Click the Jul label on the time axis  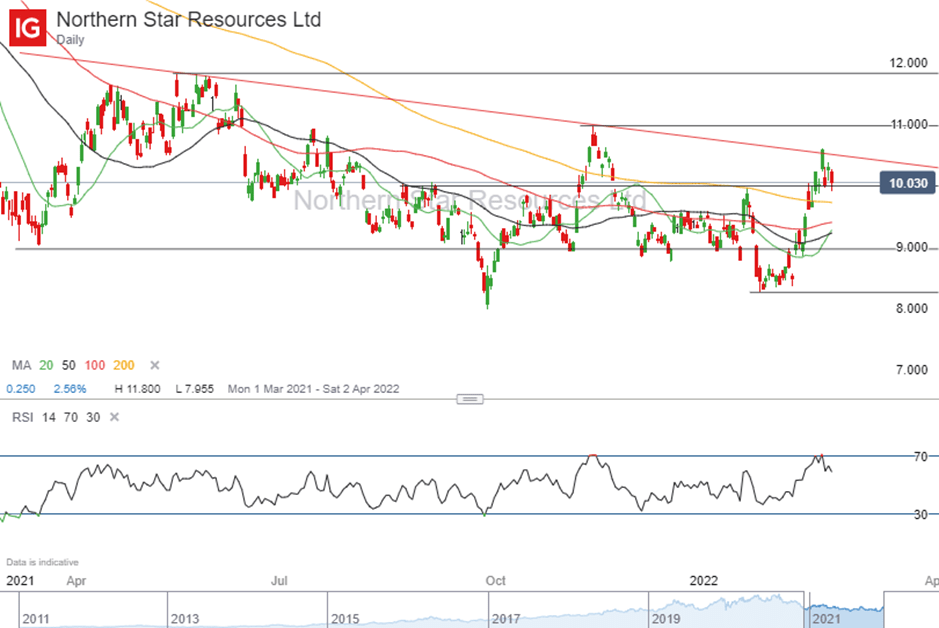[279, 581]
